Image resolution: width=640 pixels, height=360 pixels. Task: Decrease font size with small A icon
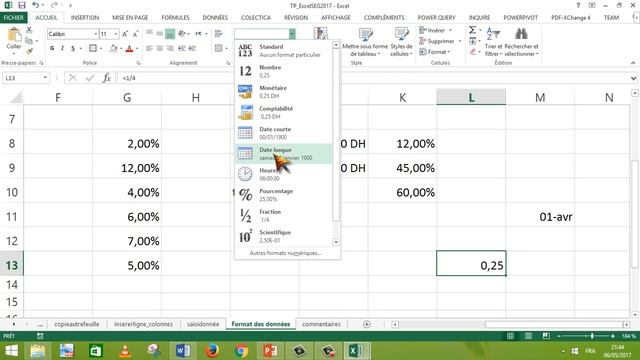(x=135, y=34)
